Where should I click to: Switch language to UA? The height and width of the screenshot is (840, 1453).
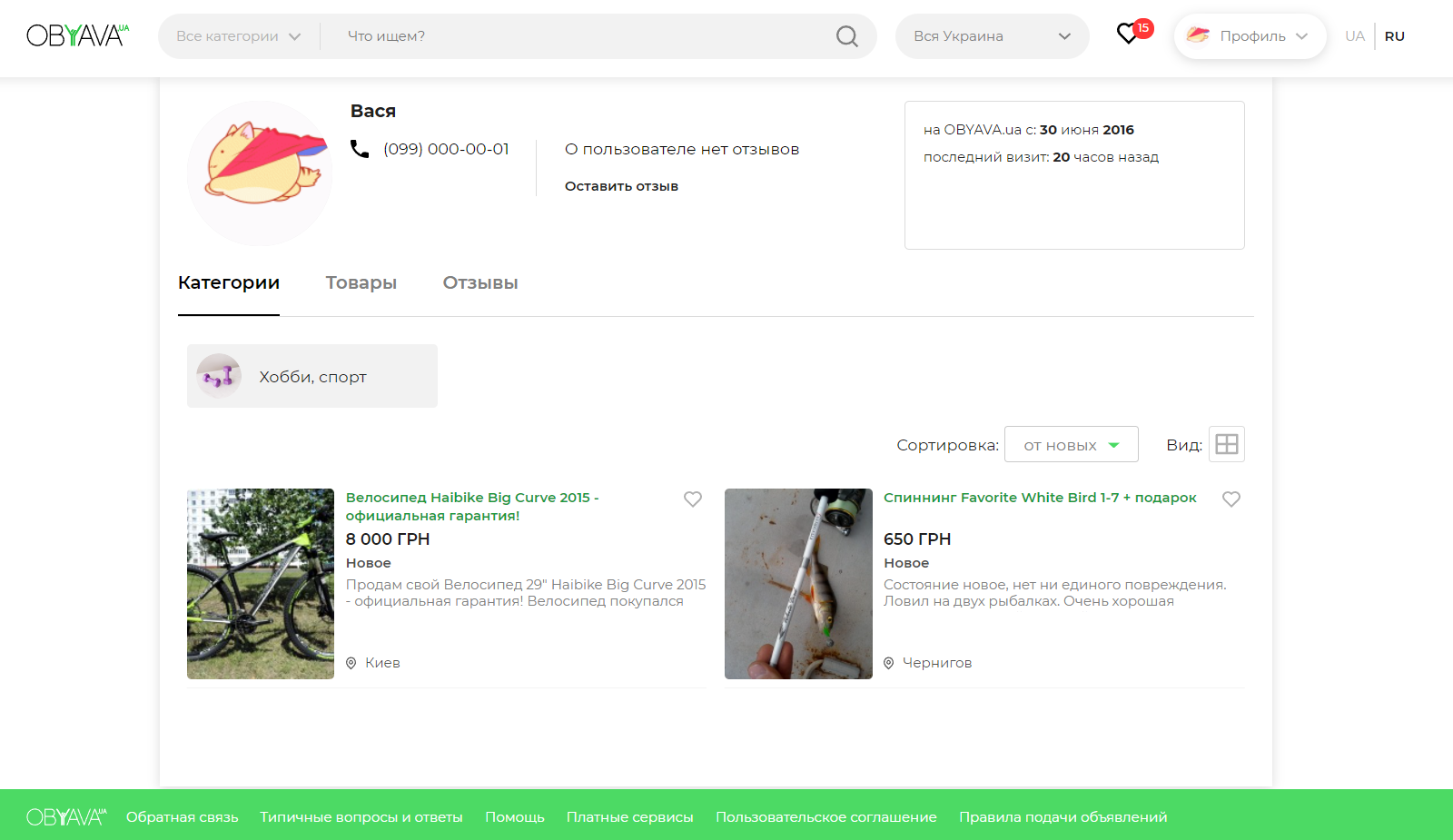coord(1354,36)
